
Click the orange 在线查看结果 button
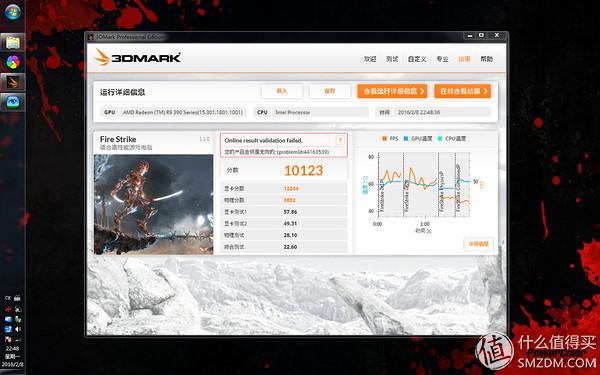463,91
